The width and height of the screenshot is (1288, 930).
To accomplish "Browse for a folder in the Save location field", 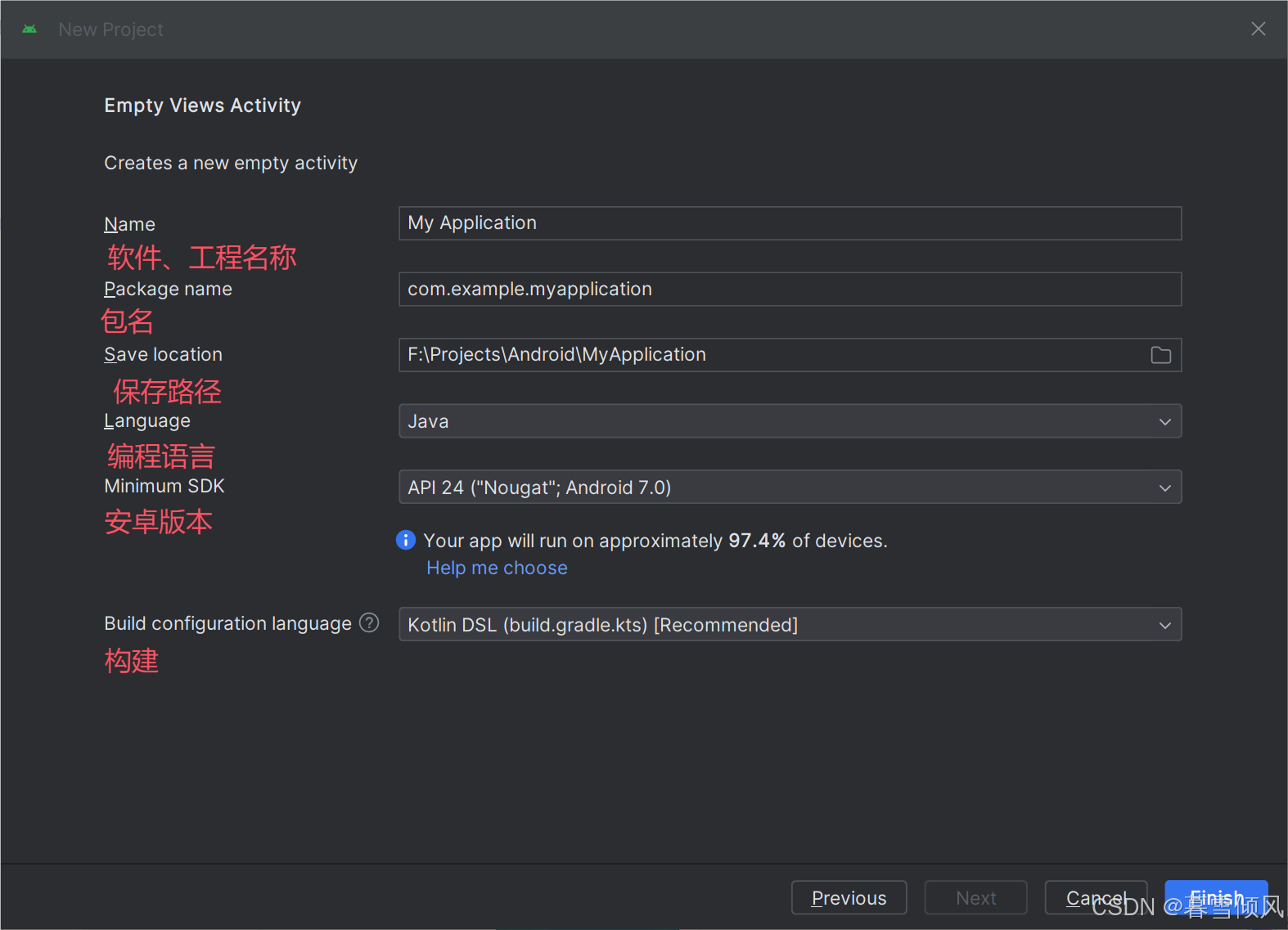I will [1160, 355].
